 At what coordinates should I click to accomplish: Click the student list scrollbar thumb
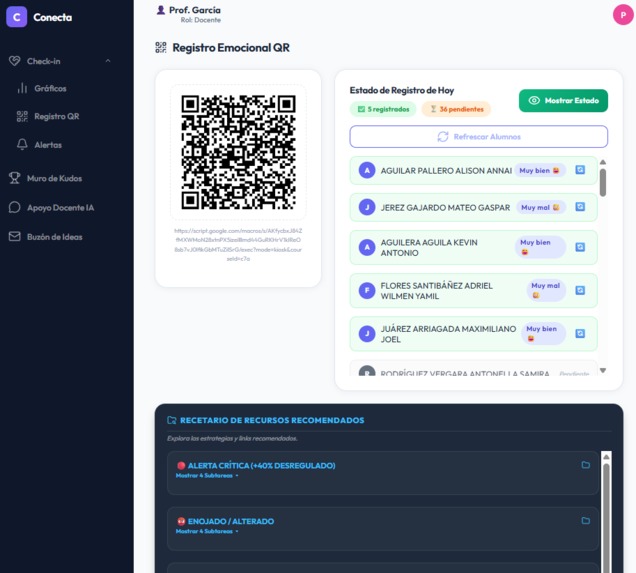click(x=603, y=183)
